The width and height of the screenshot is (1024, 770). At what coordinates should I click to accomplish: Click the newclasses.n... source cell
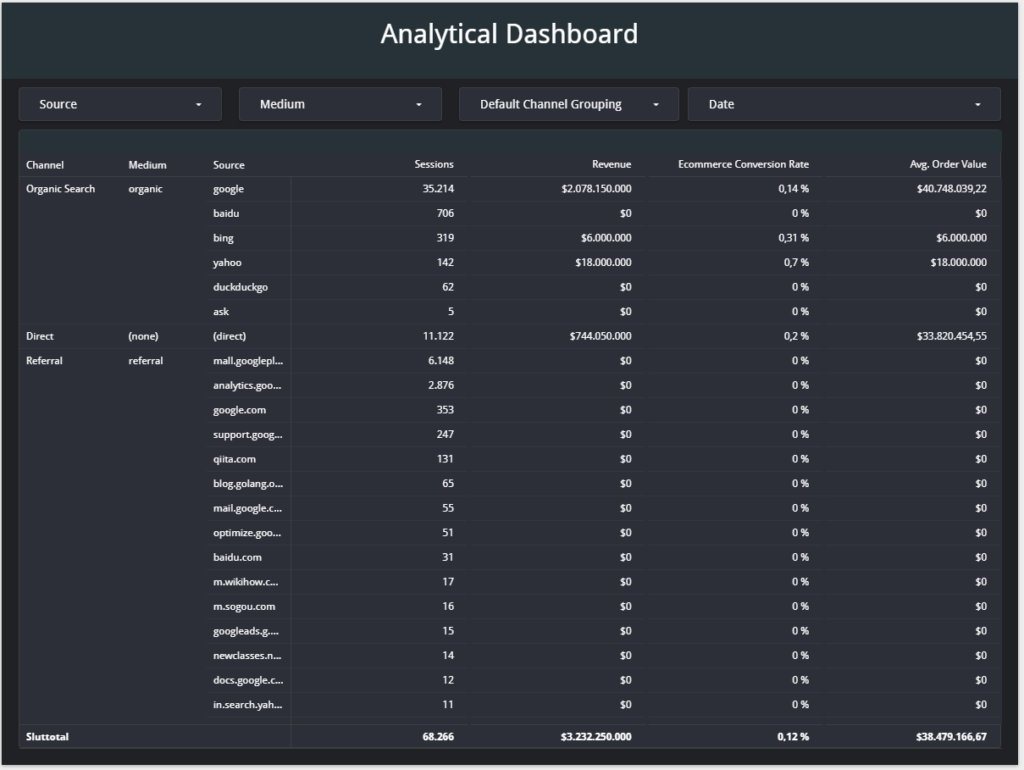point(248,656)
